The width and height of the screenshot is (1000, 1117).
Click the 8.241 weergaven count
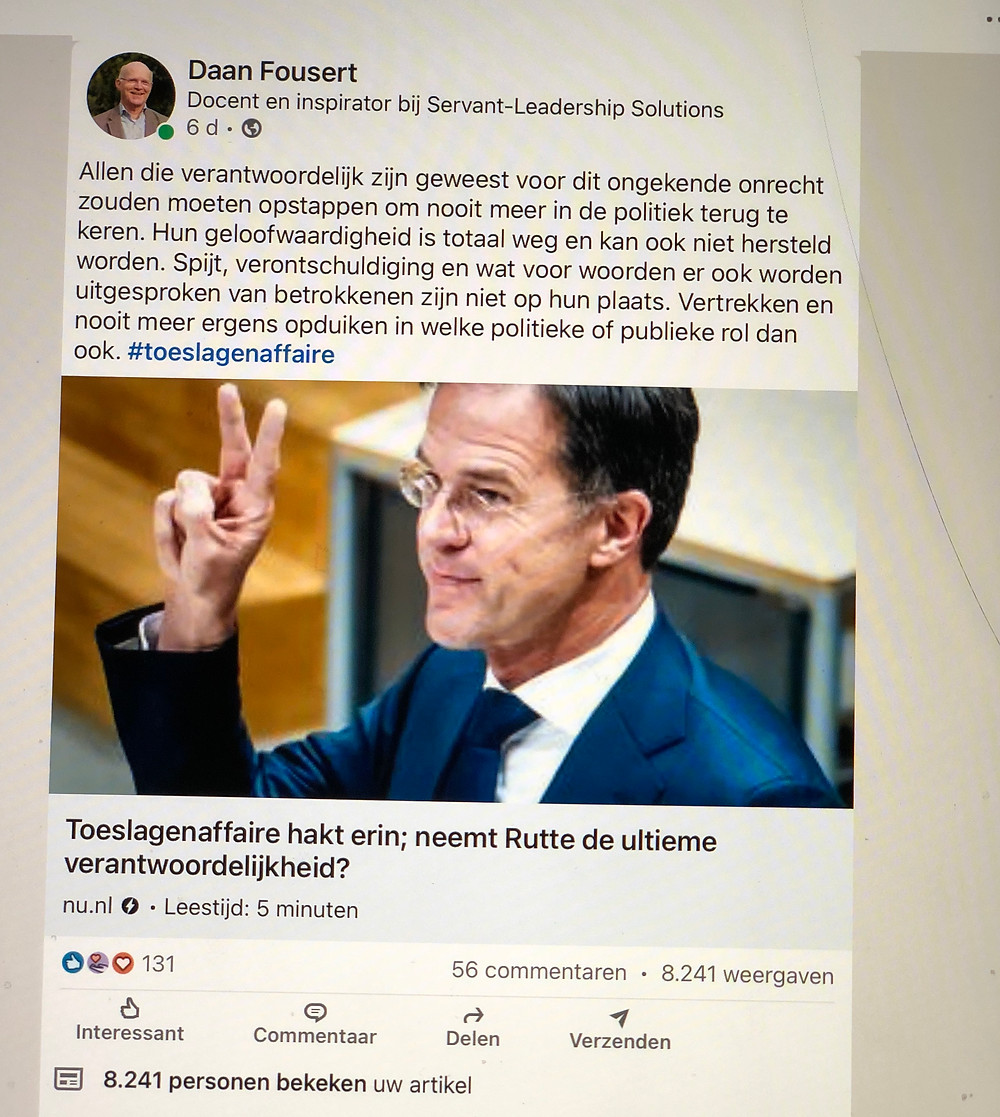click(747, 975)
